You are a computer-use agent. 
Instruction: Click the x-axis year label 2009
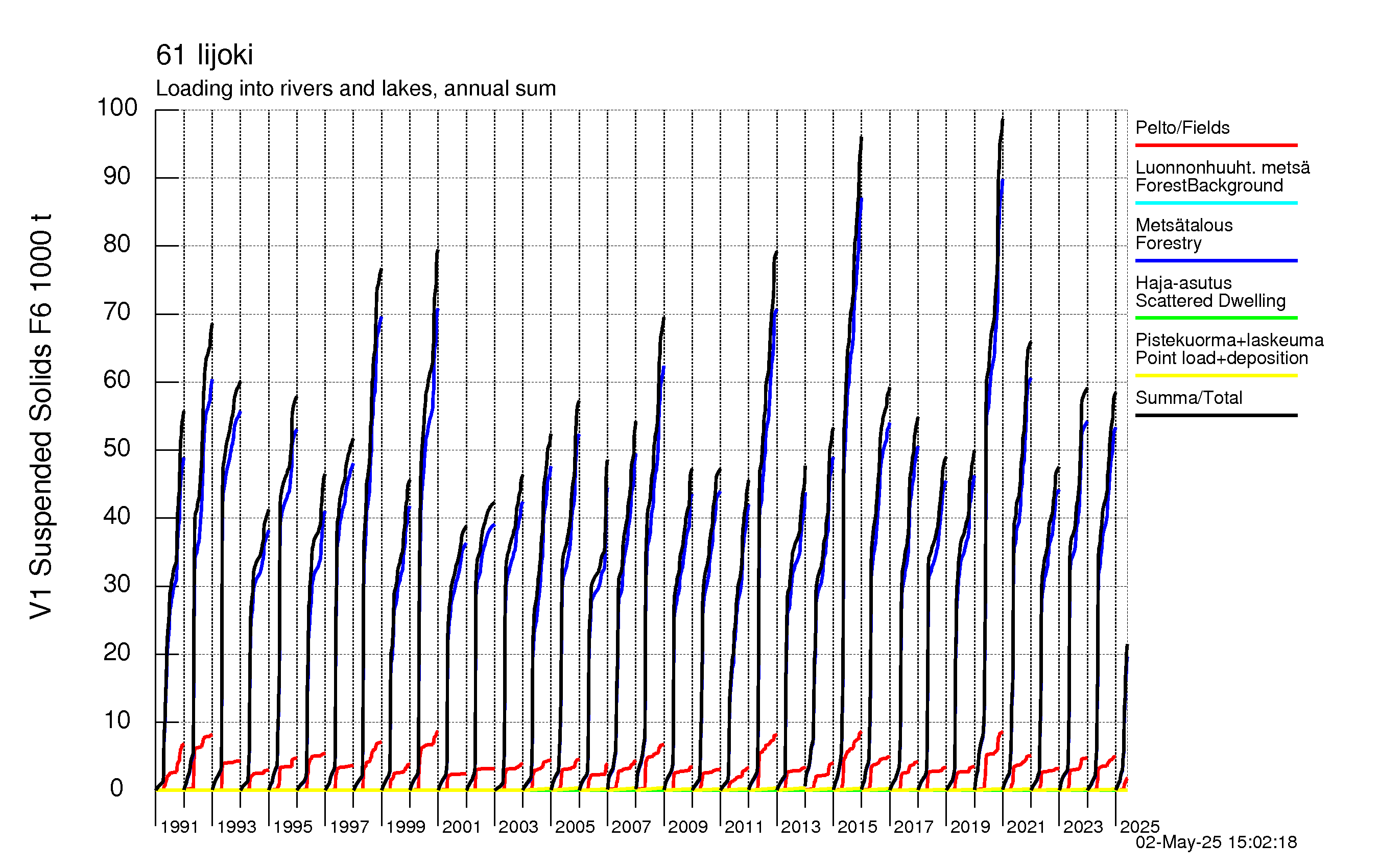[688, 827]
